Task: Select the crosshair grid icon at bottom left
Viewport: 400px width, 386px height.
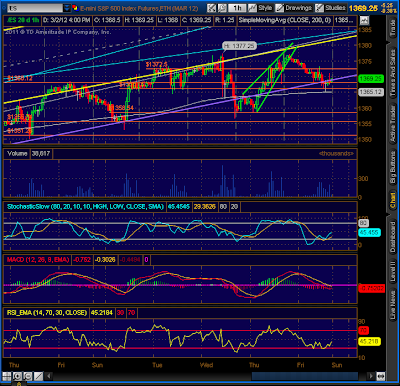Action: [7, 376]
